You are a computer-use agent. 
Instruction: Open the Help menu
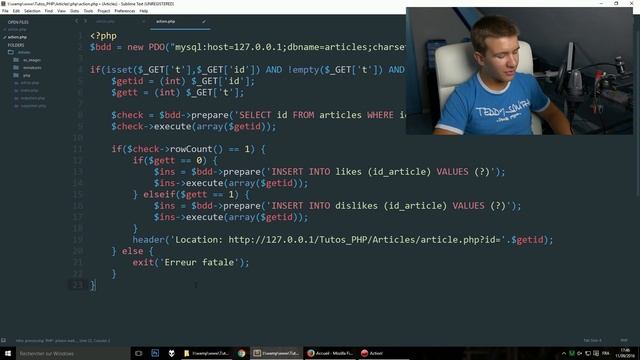144,11
